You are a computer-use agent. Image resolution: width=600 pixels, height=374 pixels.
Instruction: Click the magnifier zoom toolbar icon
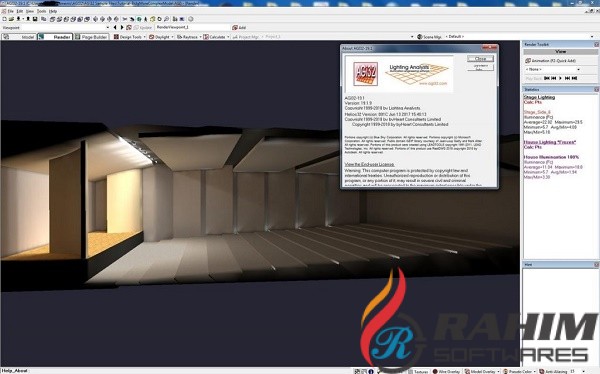coord(166,19)
